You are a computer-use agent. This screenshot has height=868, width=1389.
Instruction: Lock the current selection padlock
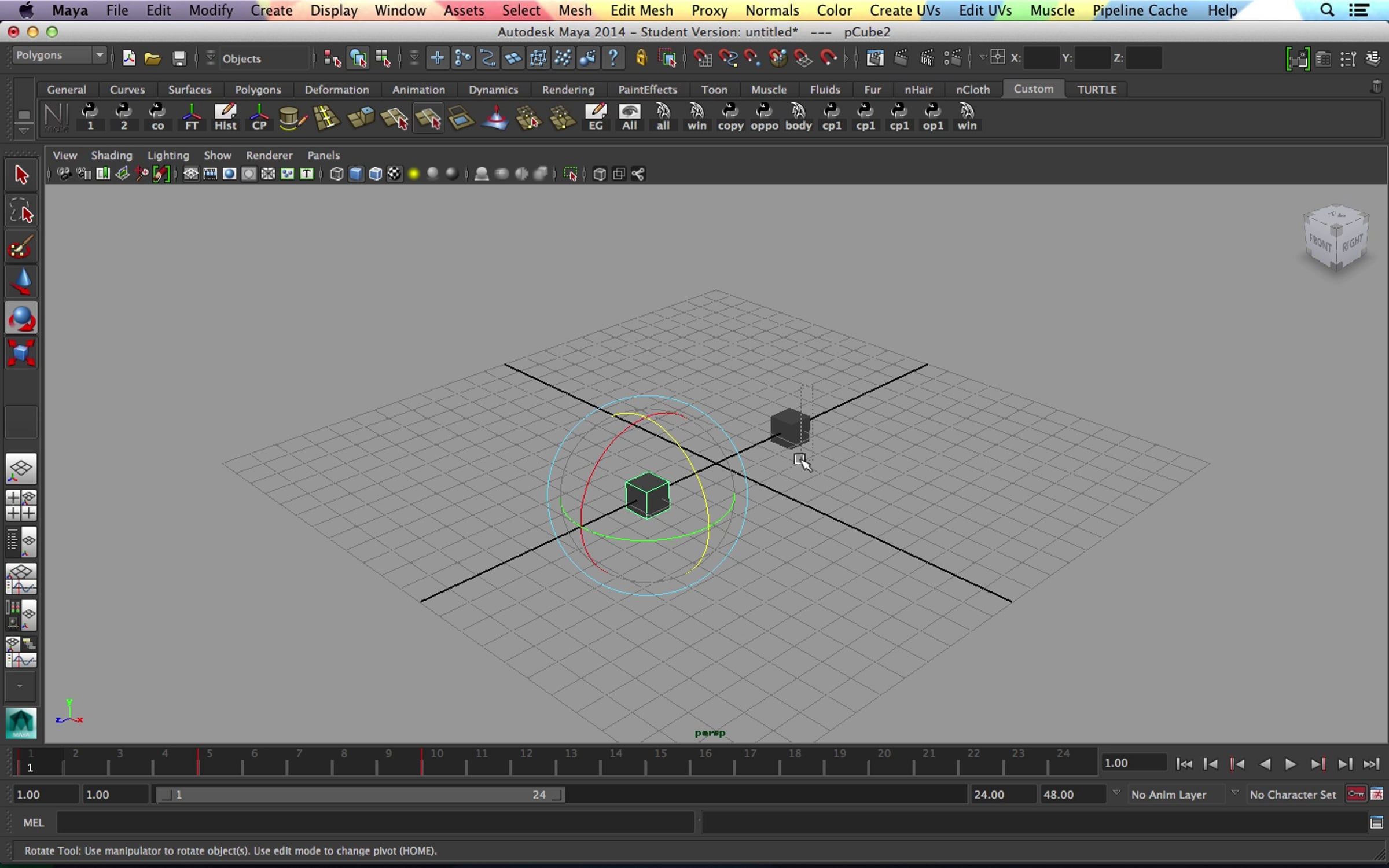pyautogui.click(x=641, y=58)
